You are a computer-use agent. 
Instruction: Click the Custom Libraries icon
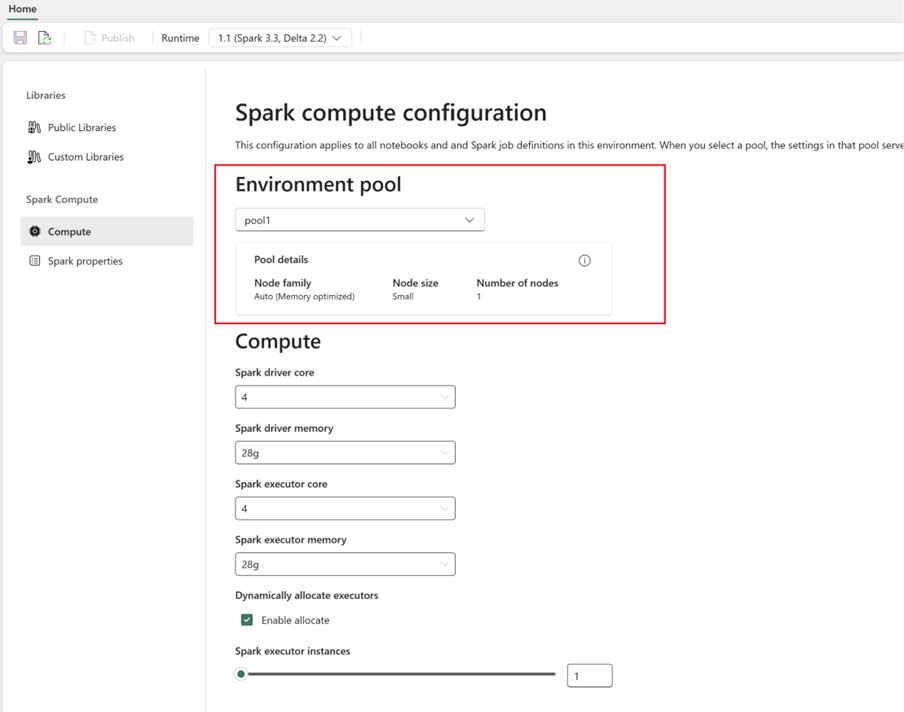coord(35,157)
